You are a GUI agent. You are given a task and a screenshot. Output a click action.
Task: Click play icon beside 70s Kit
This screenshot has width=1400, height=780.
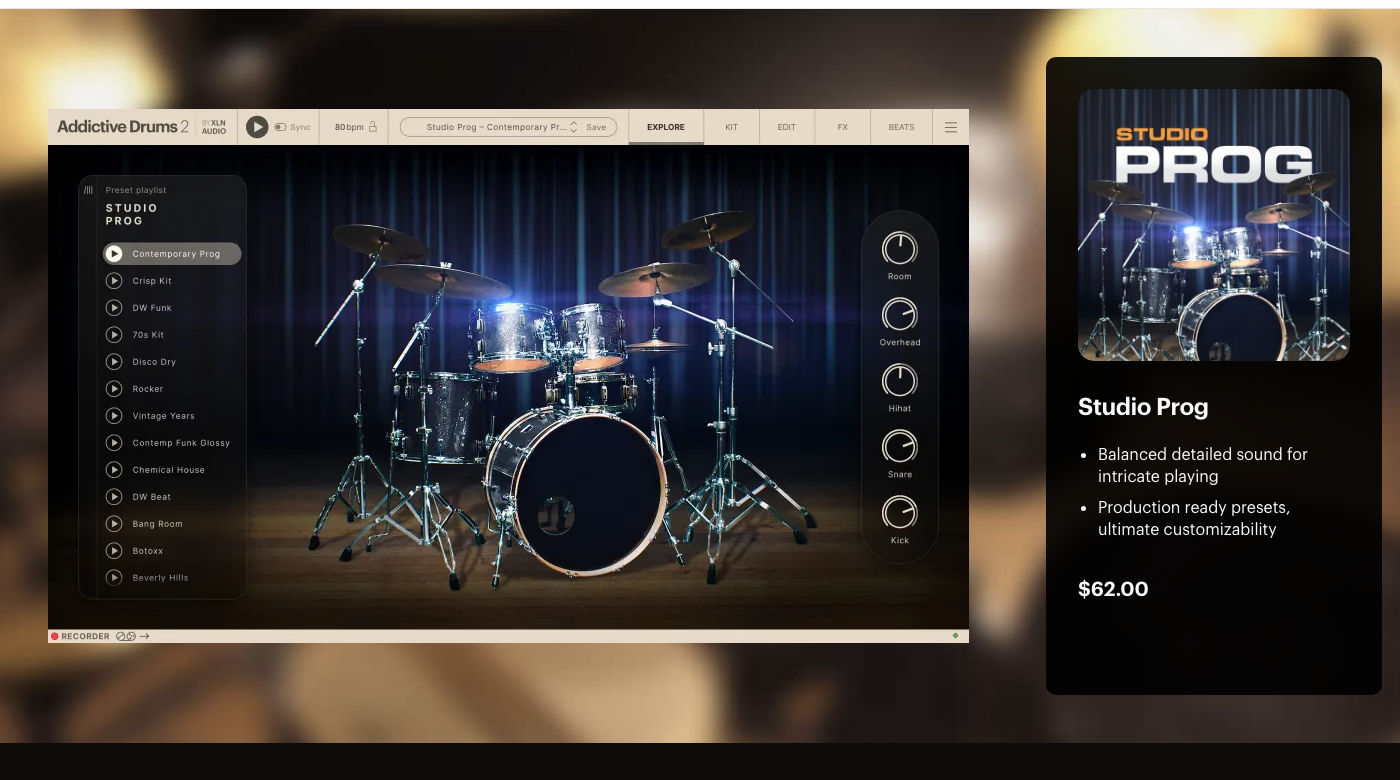[114, 335]
